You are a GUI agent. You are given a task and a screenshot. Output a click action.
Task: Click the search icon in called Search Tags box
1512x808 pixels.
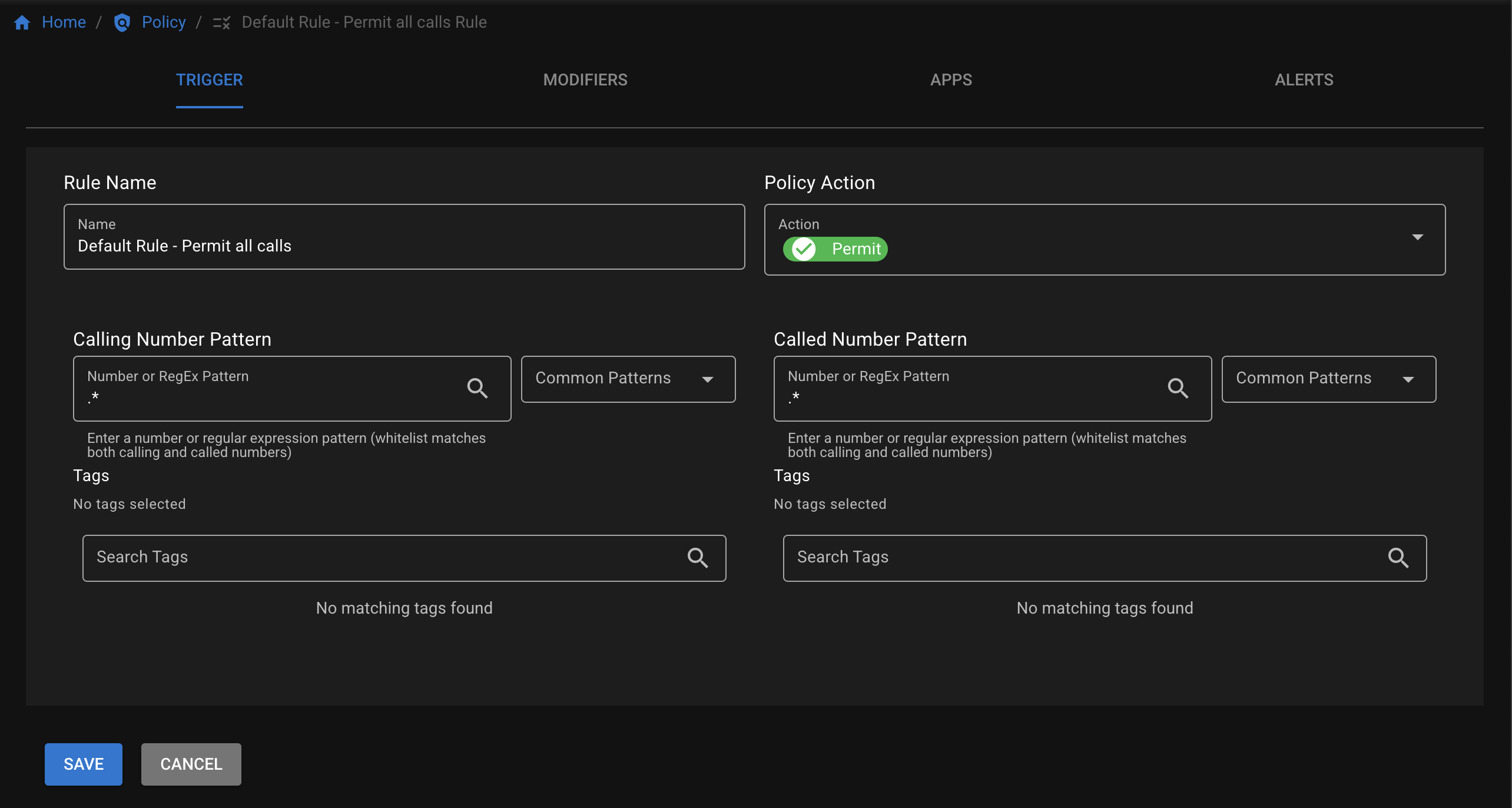1398,557
